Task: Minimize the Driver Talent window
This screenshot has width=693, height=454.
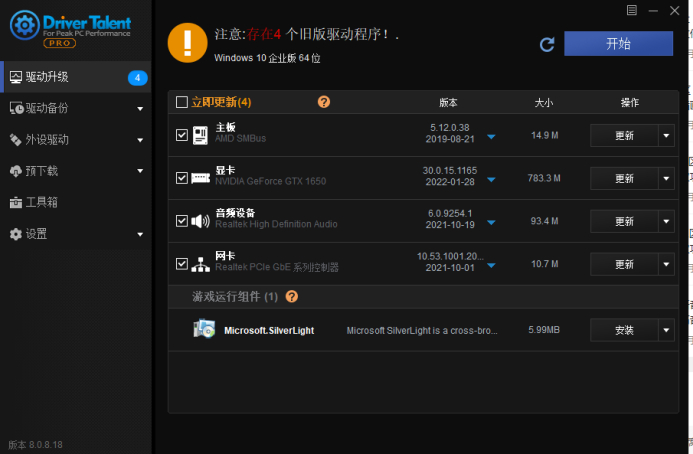Action: (653, 11)
